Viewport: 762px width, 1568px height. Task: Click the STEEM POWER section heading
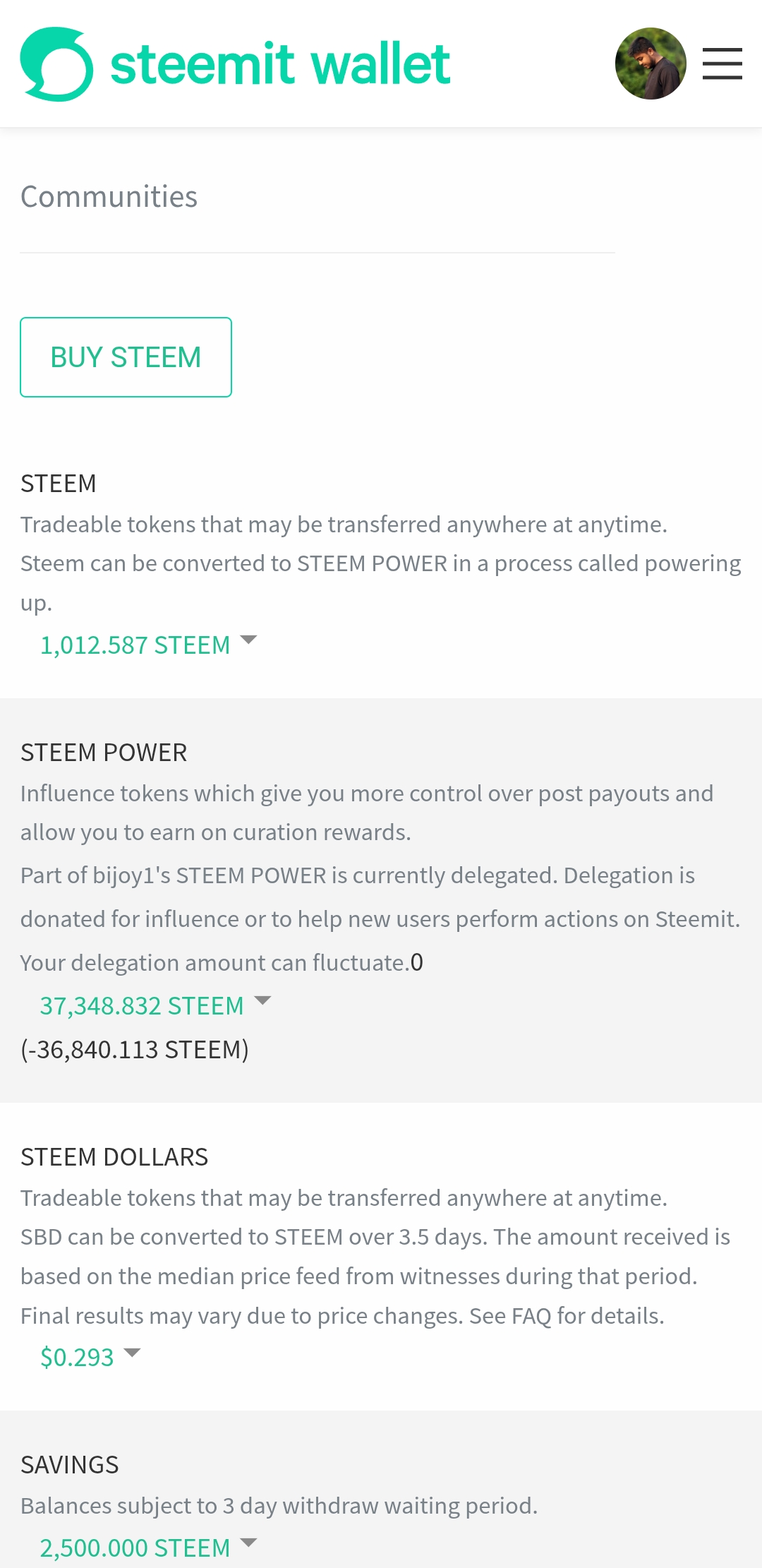coord(104,753)
